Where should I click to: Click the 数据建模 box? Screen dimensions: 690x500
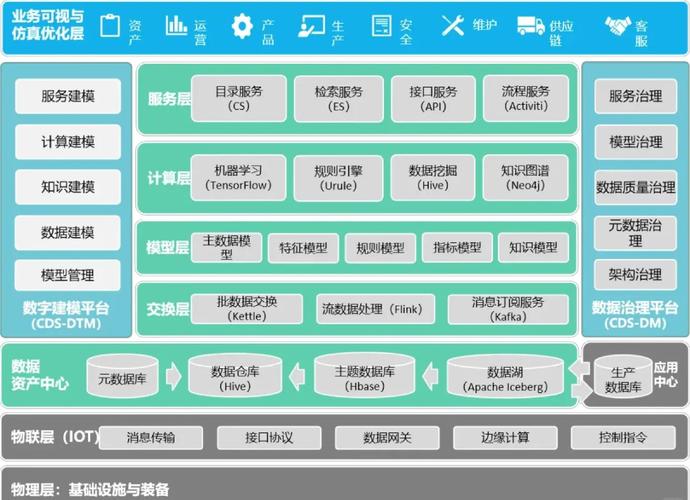pyautogui.click(x=68, y=232)
